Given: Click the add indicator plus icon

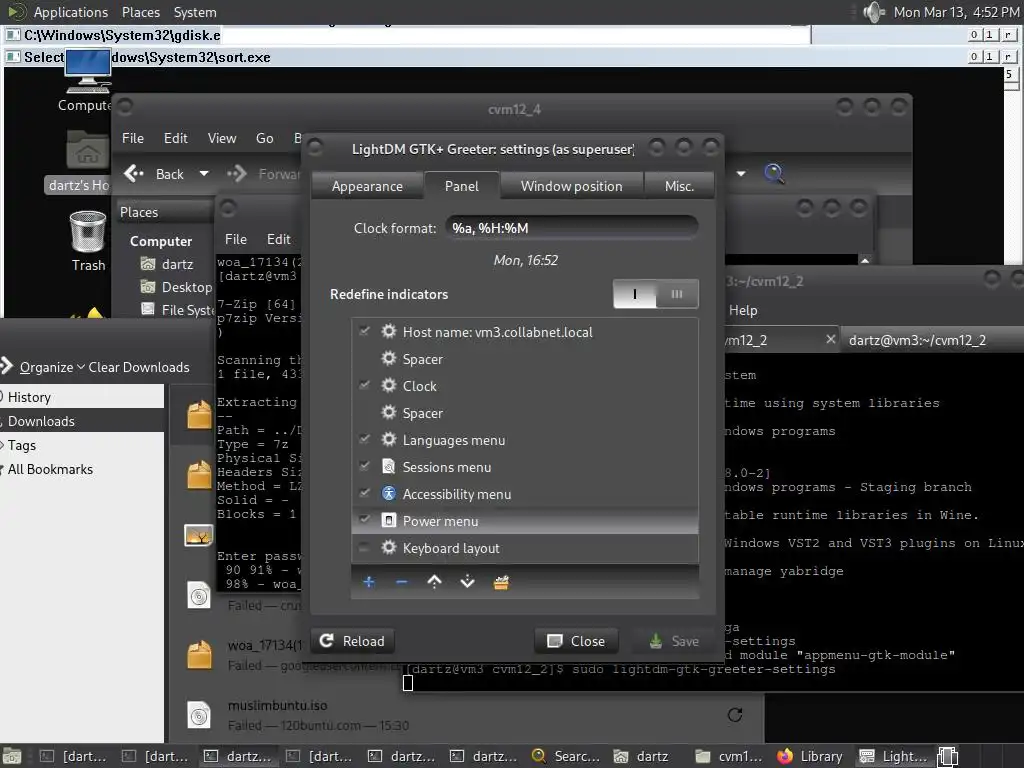Looking at the screenshot, I should 369,582.
